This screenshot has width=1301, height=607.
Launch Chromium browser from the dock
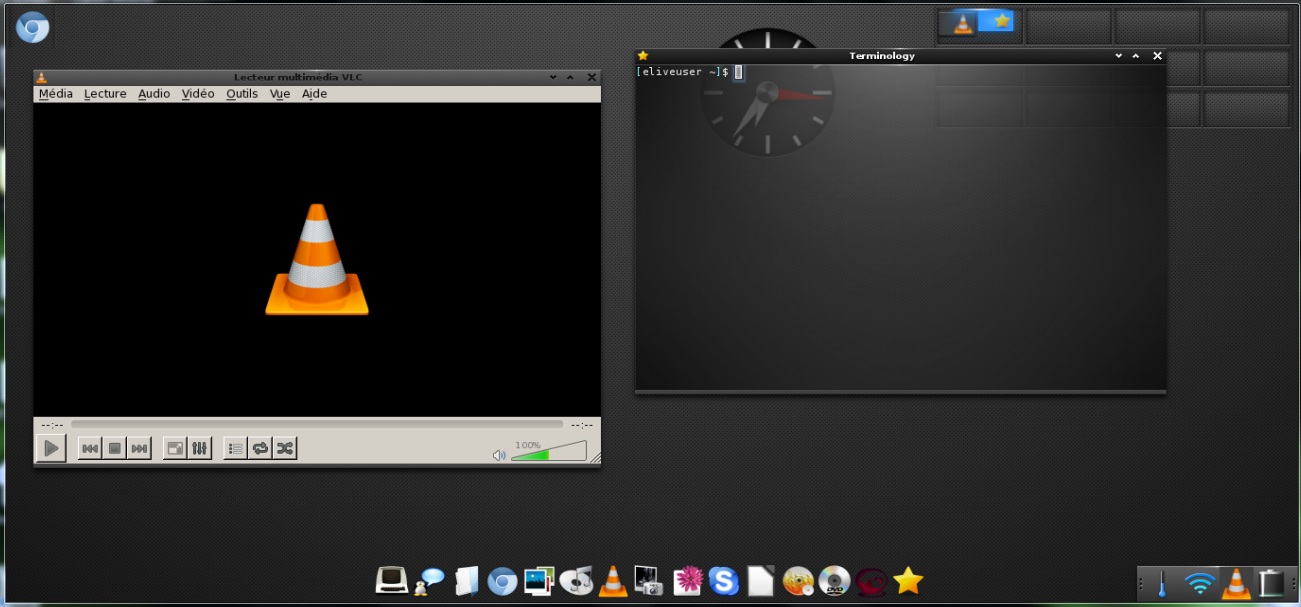click(x=502, y=581)
